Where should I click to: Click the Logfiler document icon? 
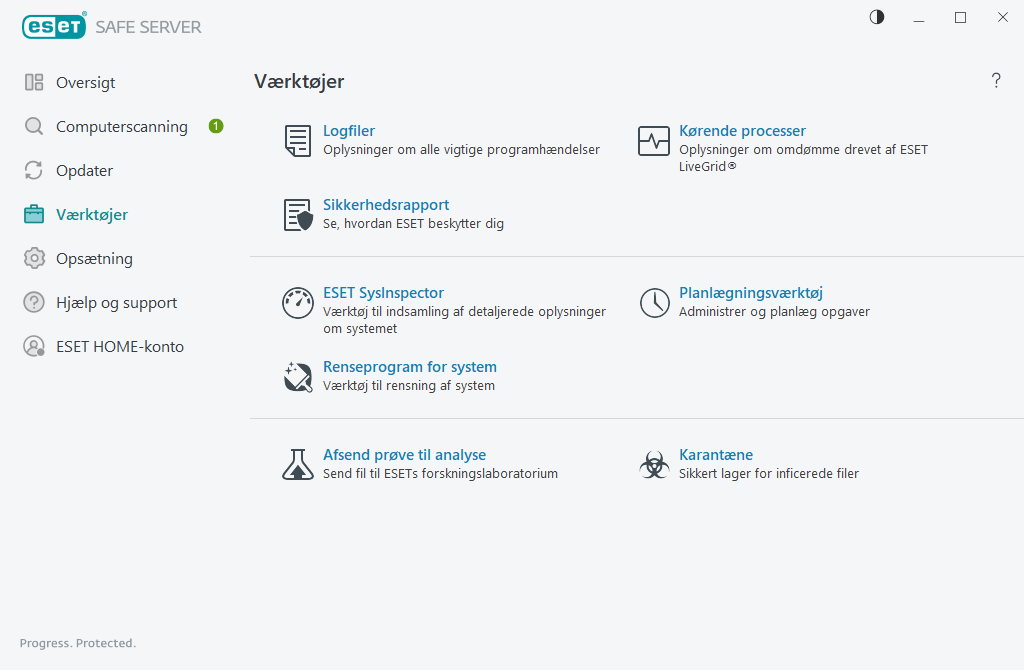pos(297,141)
